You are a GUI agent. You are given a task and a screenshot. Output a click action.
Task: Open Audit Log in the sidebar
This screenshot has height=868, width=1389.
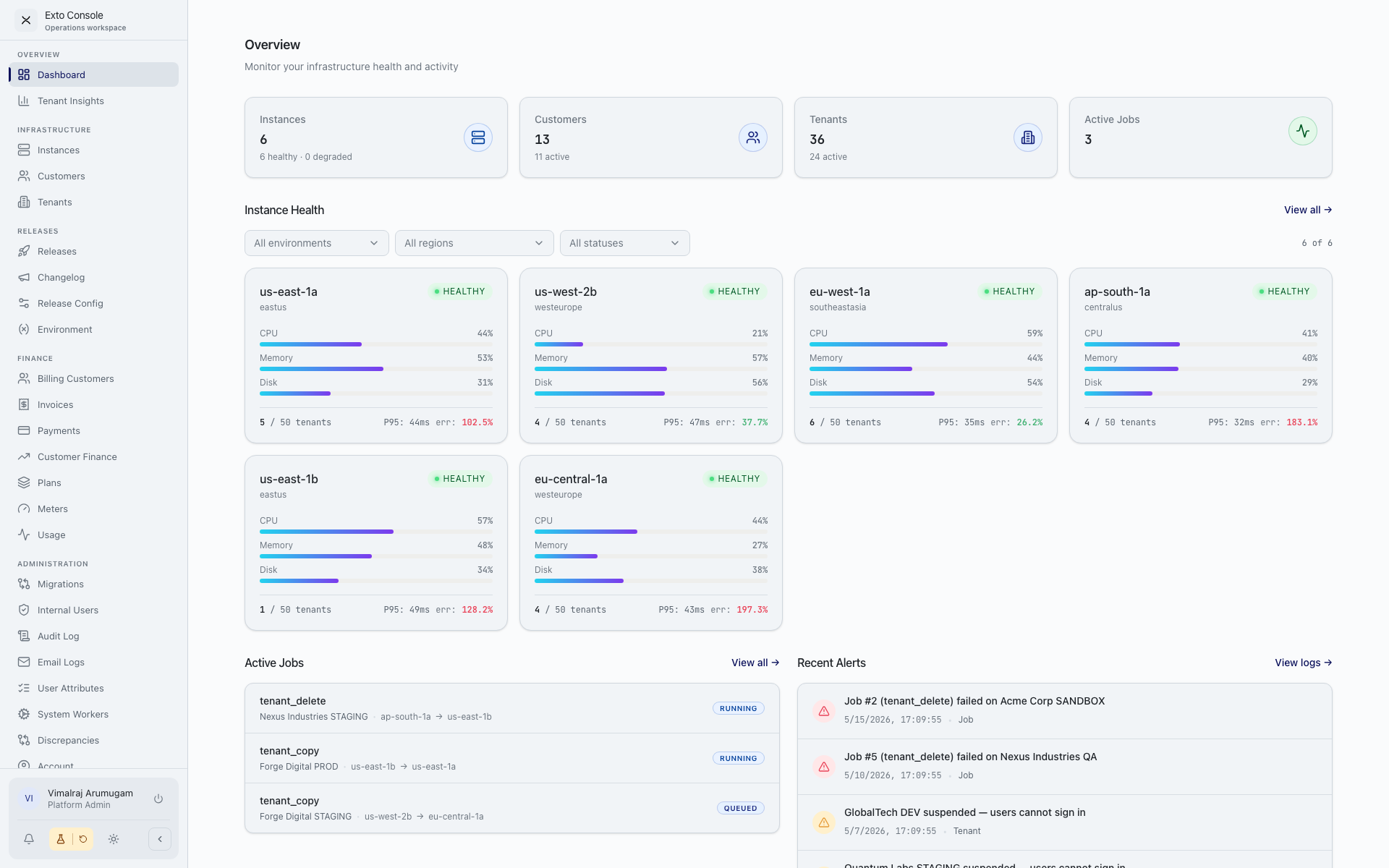pyautogui.click(x=94, y=636)
